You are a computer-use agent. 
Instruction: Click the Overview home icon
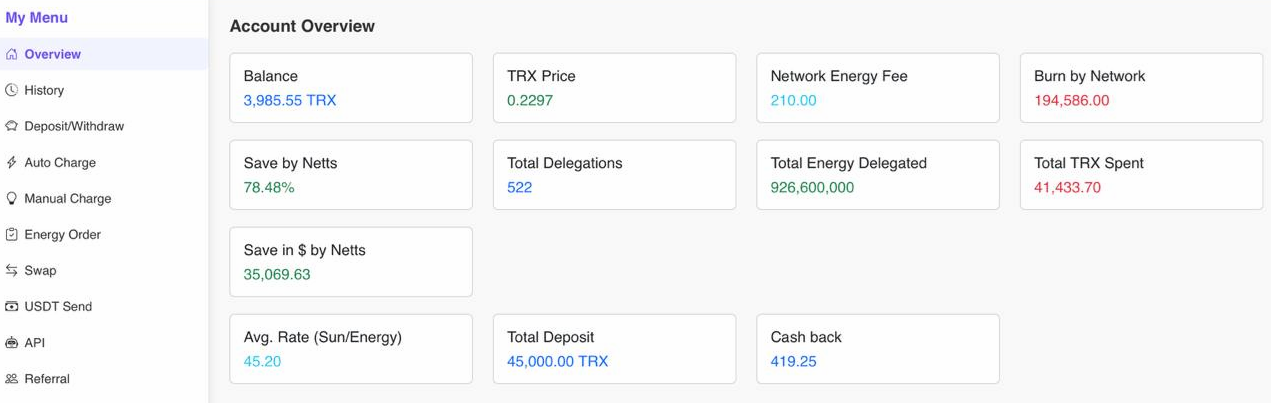tap(12, 54)
